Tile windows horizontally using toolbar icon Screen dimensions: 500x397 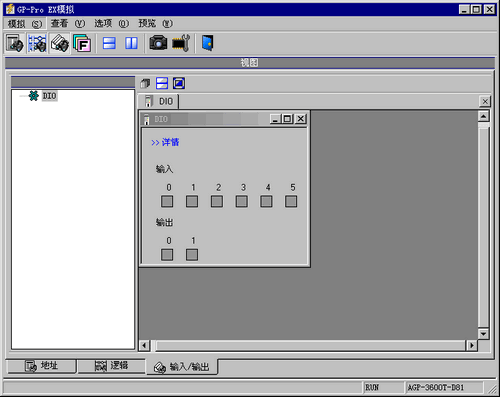point(109,43)
